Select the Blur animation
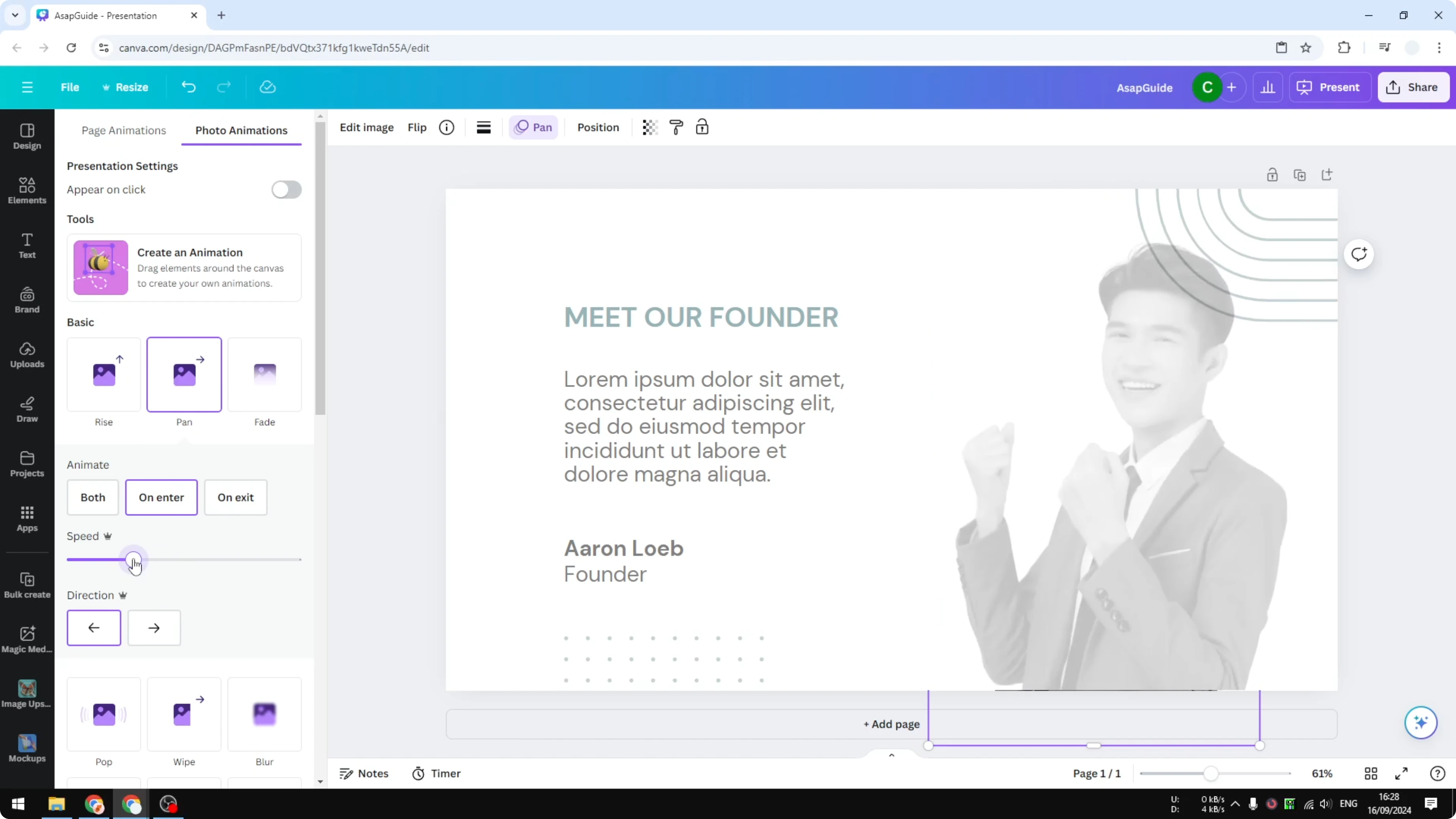This screenshot has height=819, width=1456. click(265, 715)
